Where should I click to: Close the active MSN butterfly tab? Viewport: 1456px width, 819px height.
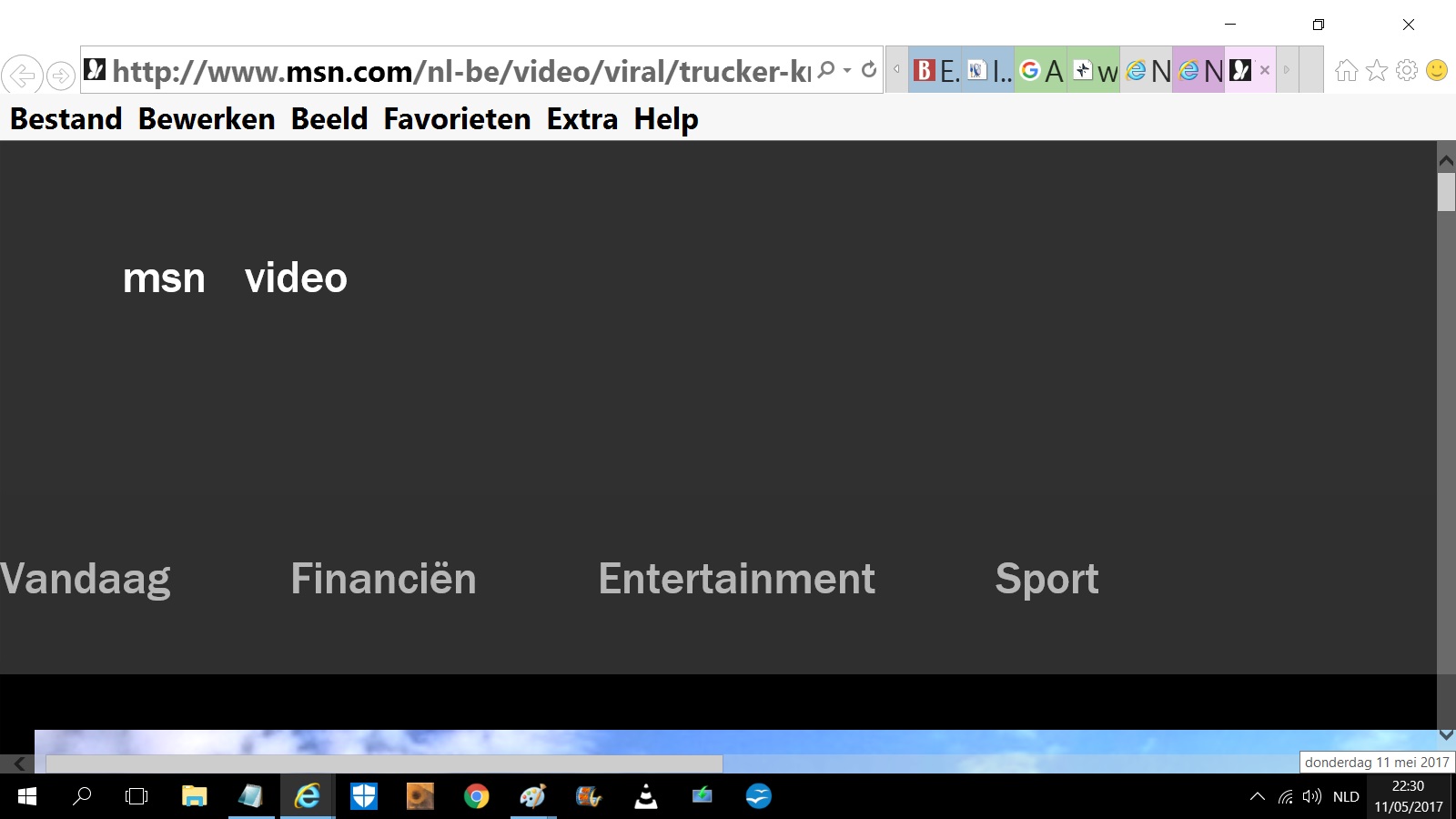(x=1265, y=70)
